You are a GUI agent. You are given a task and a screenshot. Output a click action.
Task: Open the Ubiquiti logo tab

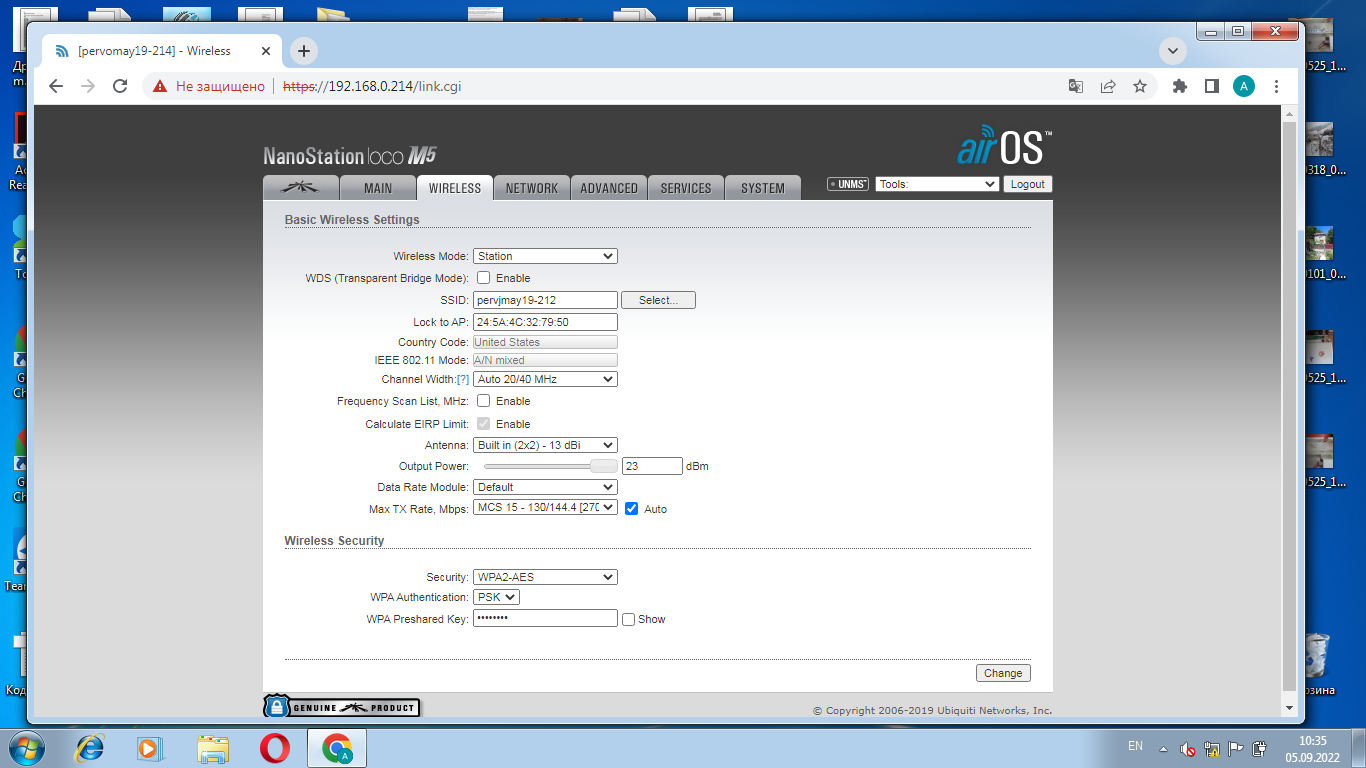(300, 188)
